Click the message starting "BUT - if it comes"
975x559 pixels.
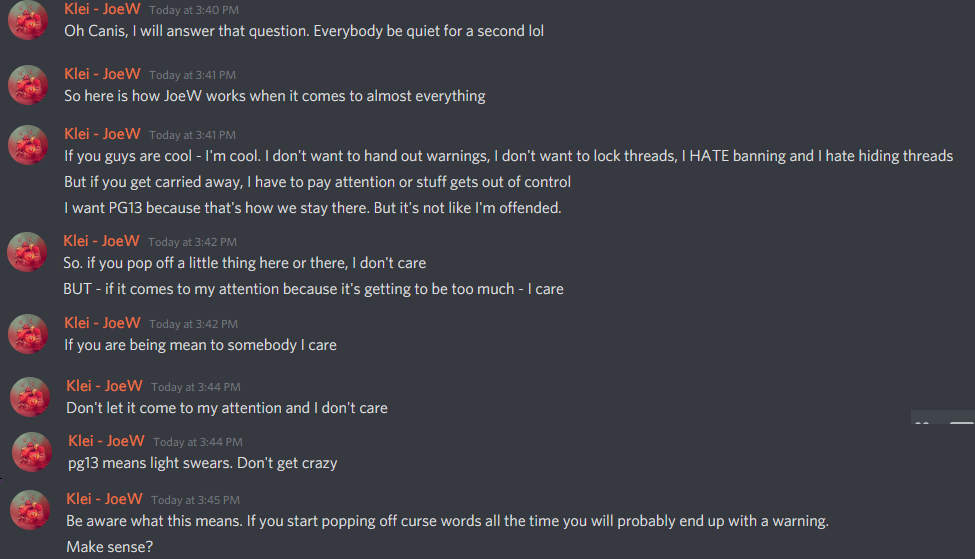pyautogui.click(x=313, y=289)
